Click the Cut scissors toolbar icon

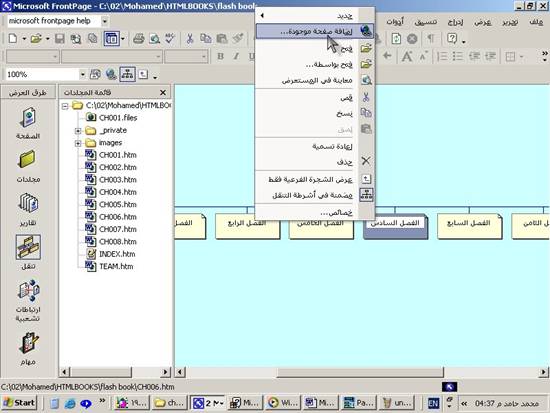[190, 39]
